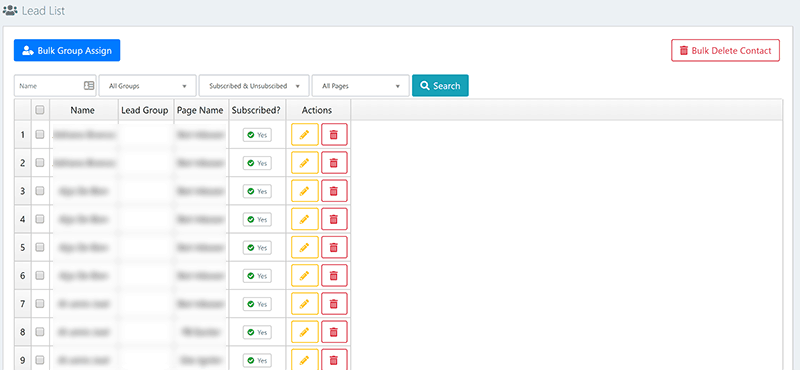Screen dimensions: 800x370
Task: Delete lead in row 6 with trash icon
Action: (334, 276)
